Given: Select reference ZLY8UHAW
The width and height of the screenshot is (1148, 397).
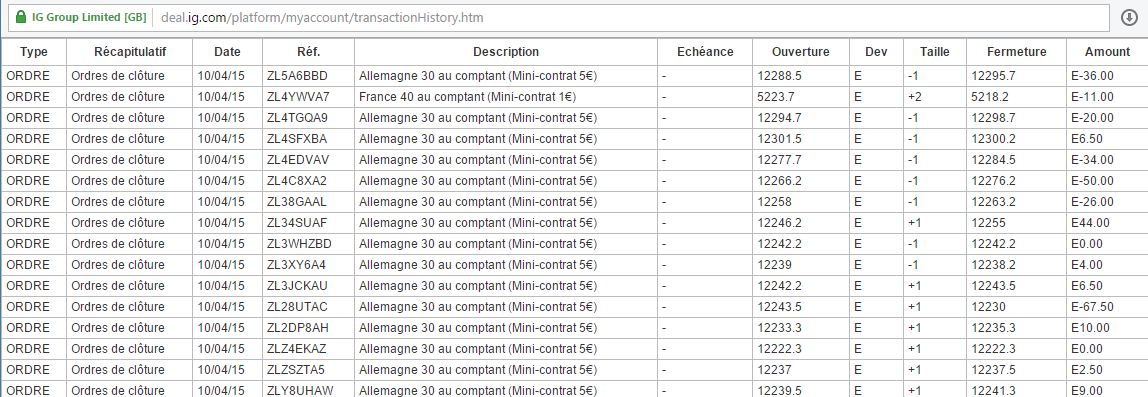Looking at the screenshot, I should (300, 391).
